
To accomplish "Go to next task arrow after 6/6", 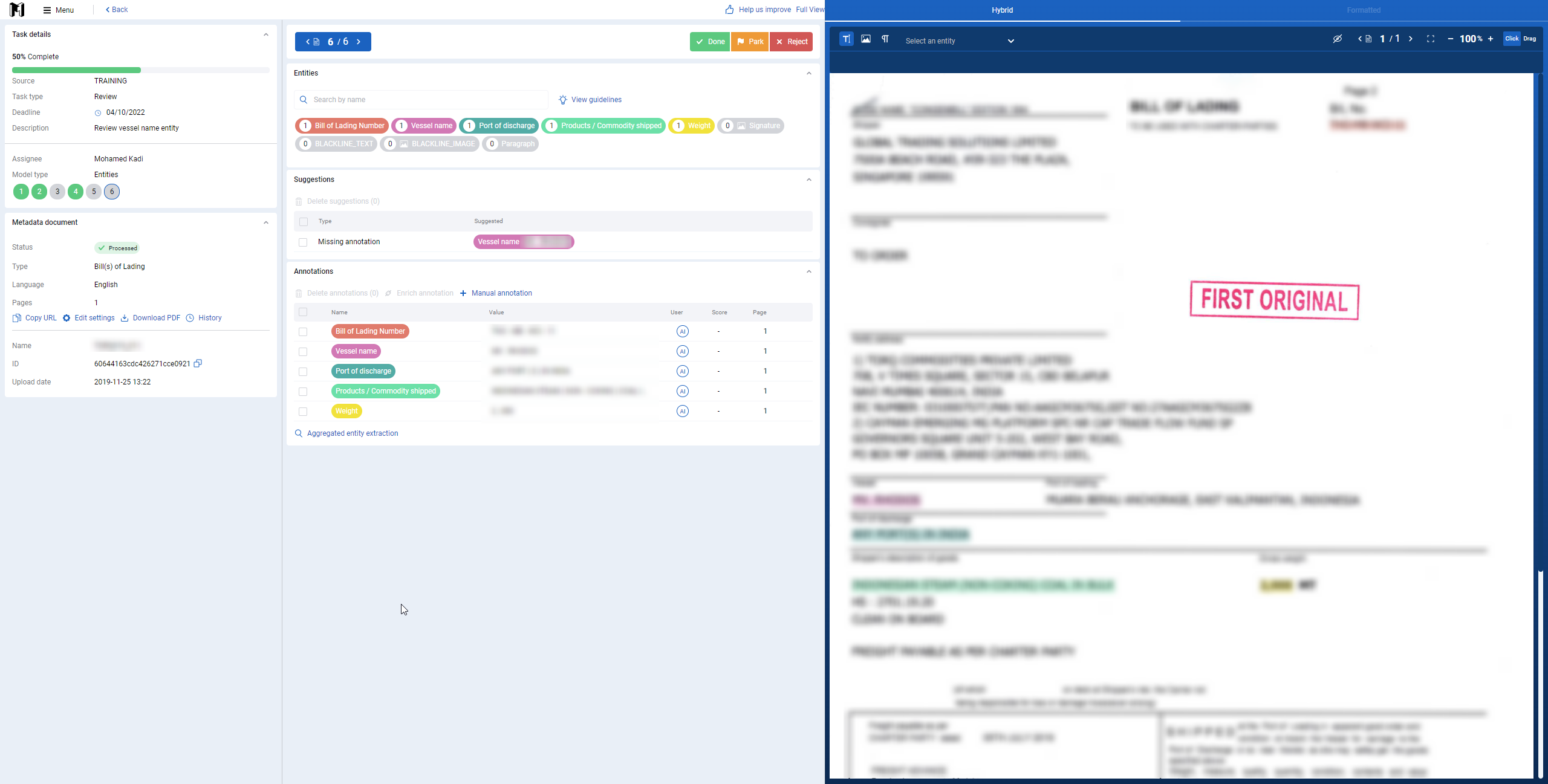I will pos(359,42).
